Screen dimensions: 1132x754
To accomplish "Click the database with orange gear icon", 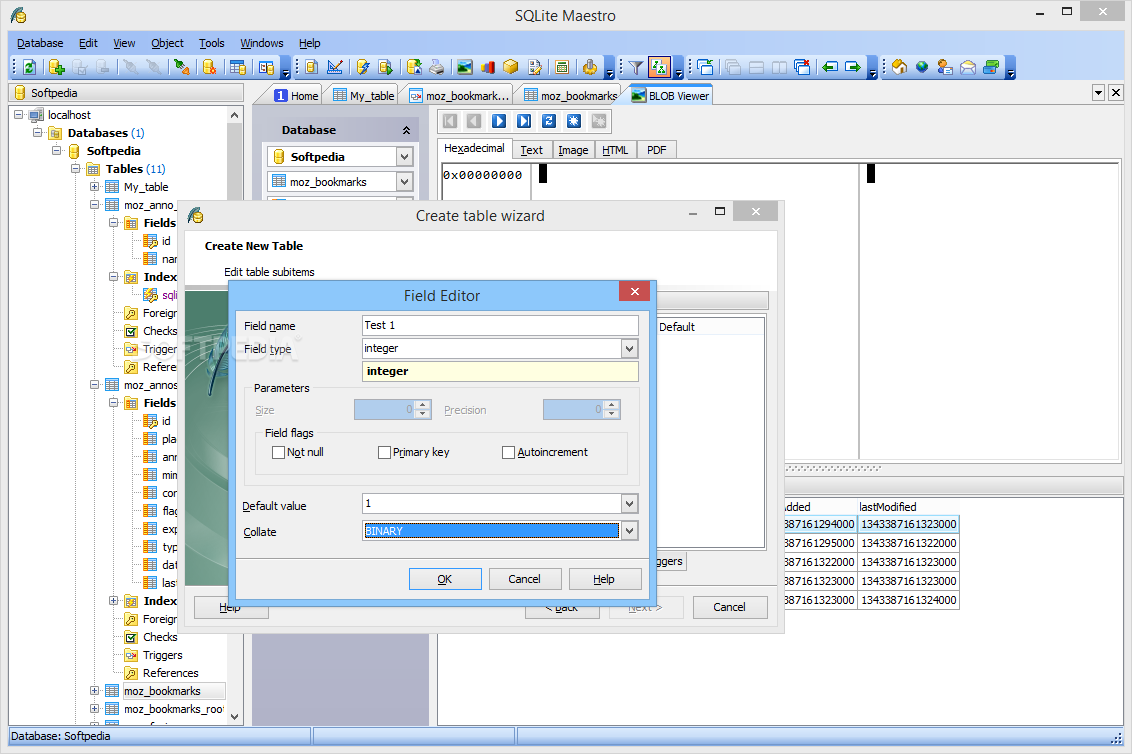I will (x=209, y=67).
